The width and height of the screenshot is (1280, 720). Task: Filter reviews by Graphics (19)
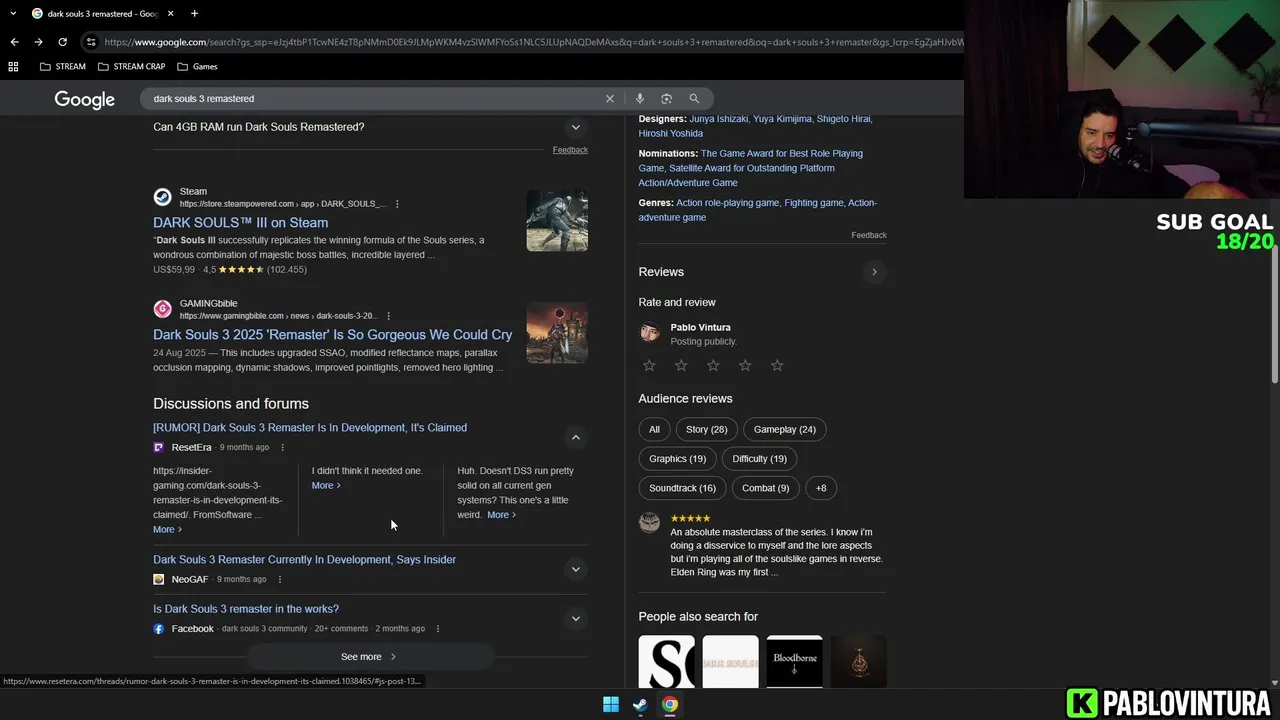pos(677,459)
